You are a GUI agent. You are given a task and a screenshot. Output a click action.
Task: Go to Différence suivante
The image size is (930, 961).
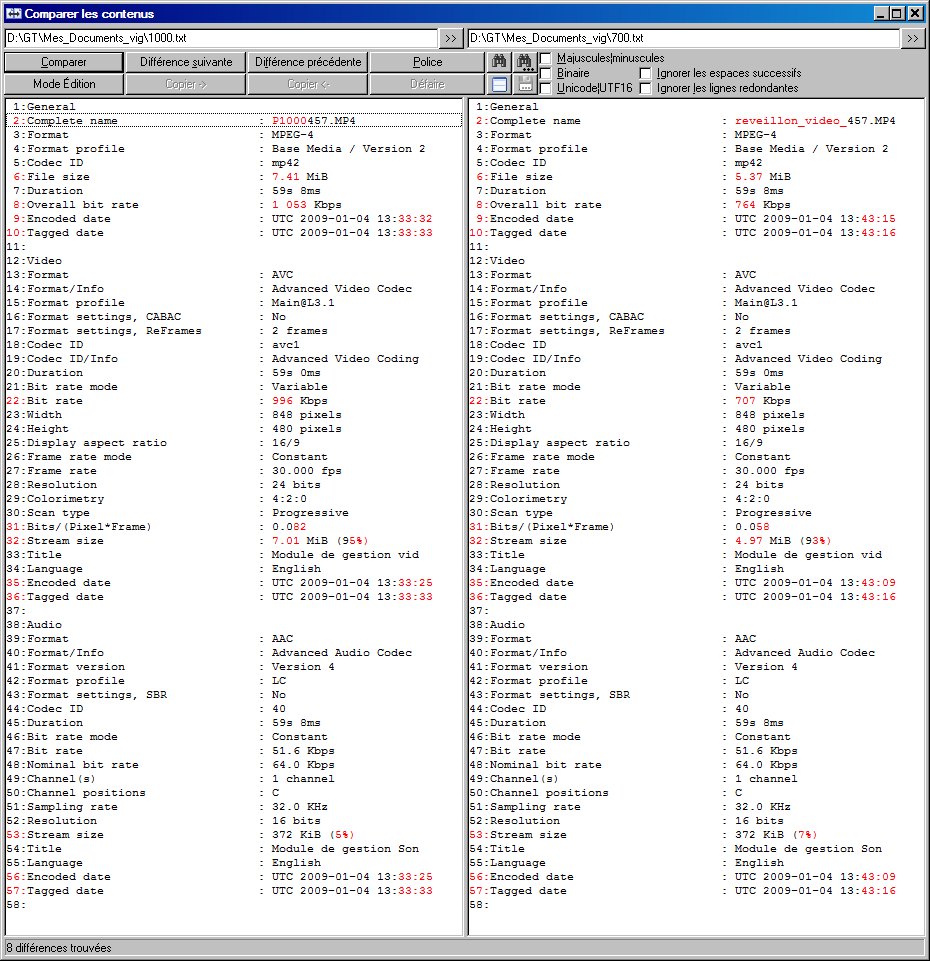pos(186,62)
